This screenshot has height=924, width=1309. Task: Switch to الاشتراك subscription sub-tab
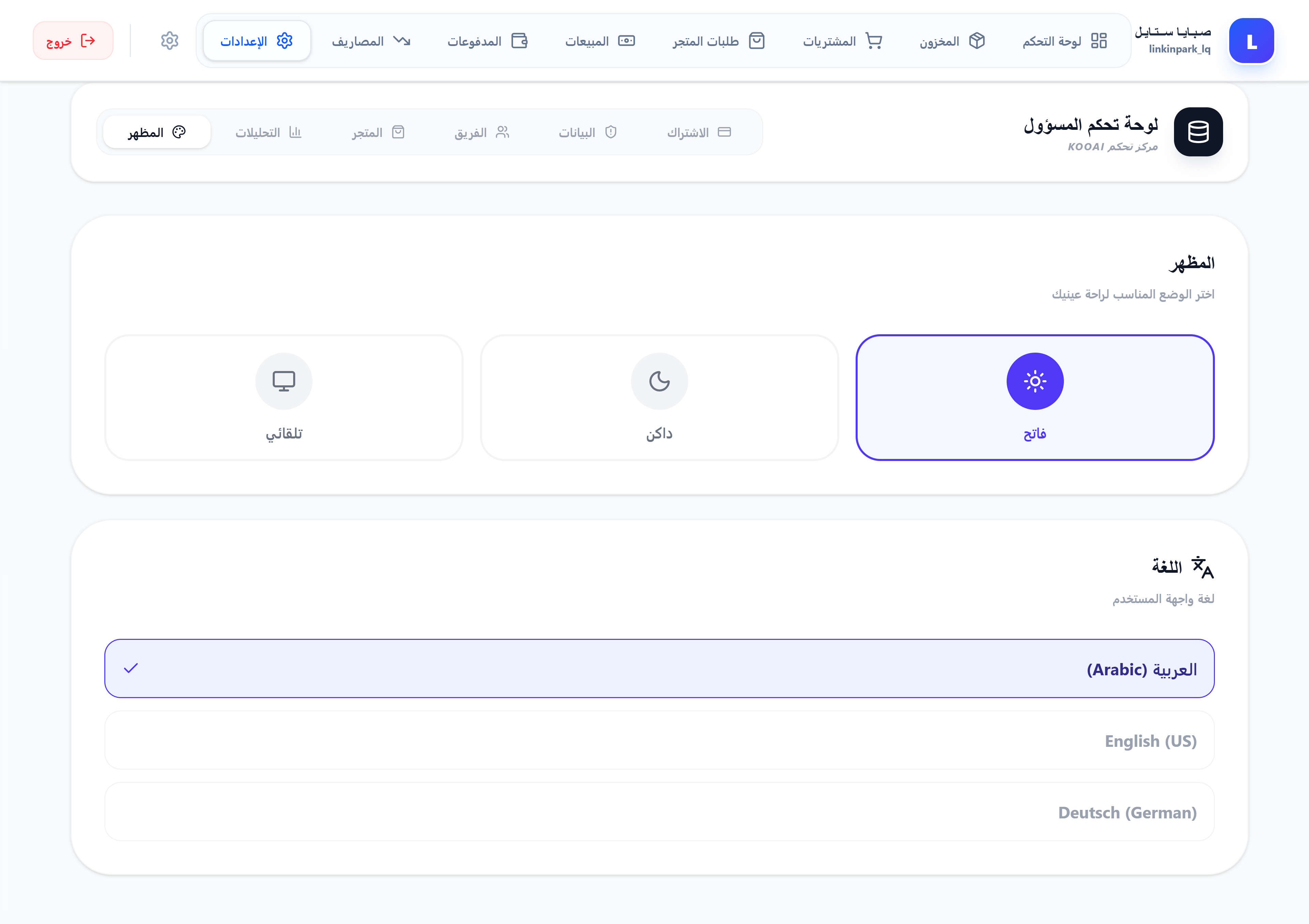click(x=699, y=132)
